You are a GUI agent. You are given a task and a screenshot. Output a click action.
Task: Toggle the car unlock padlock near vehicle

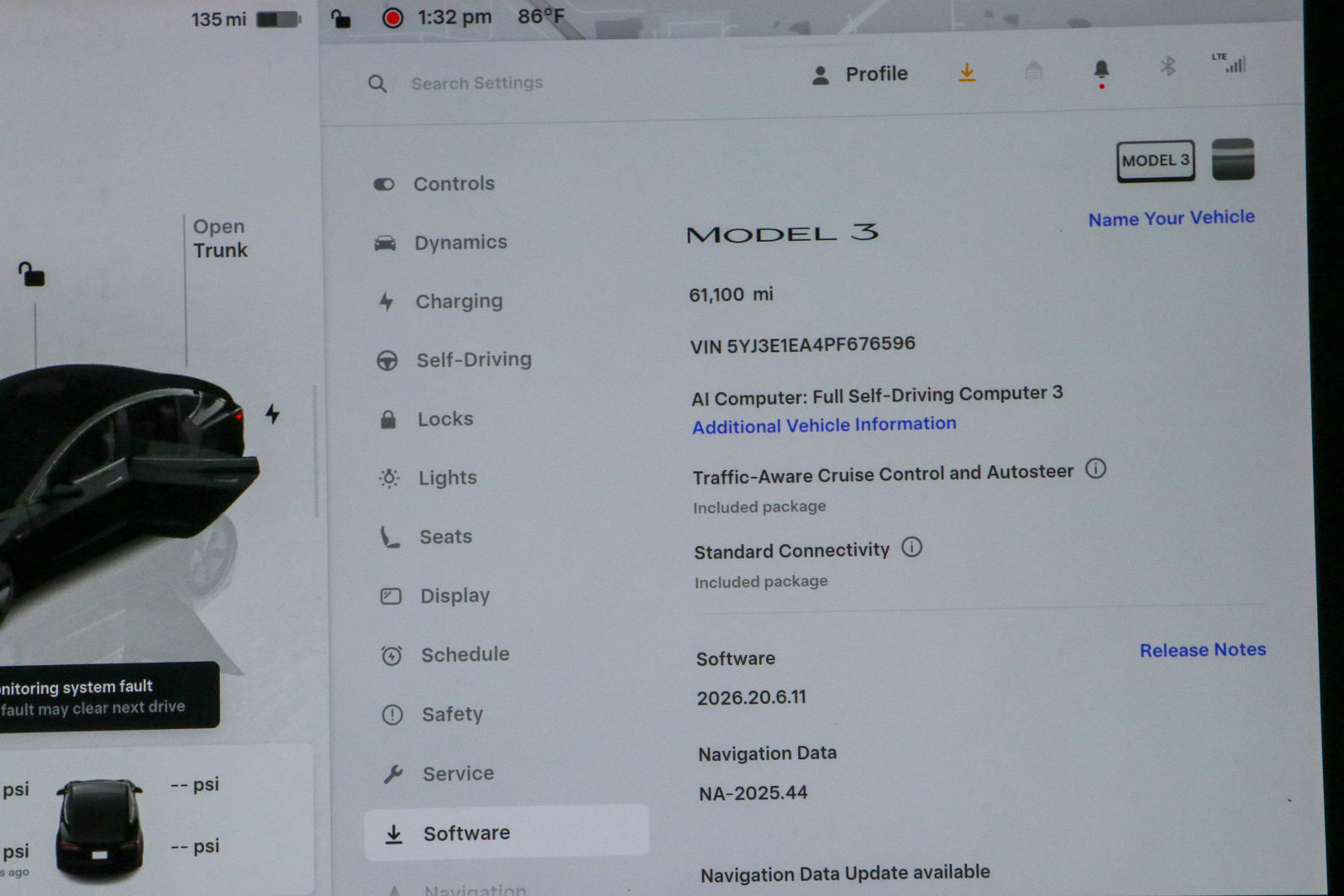pyautogui.click(x=31, y=274)
